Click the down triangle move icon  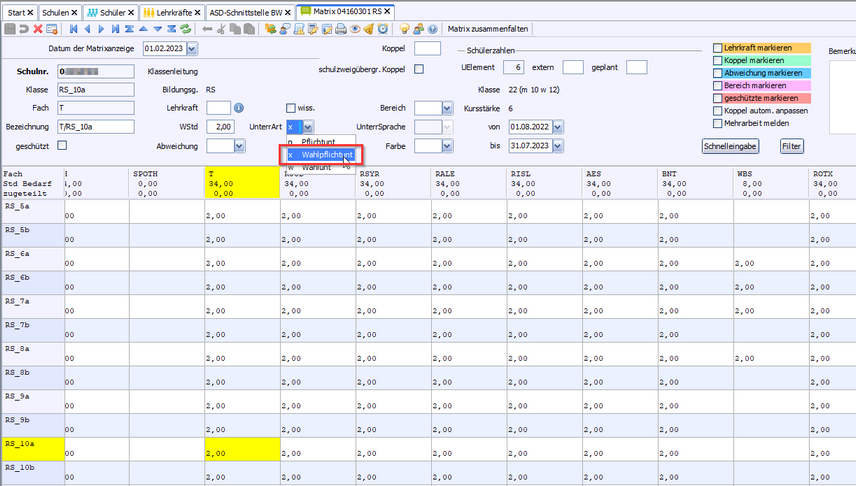(x=157, y=29)
